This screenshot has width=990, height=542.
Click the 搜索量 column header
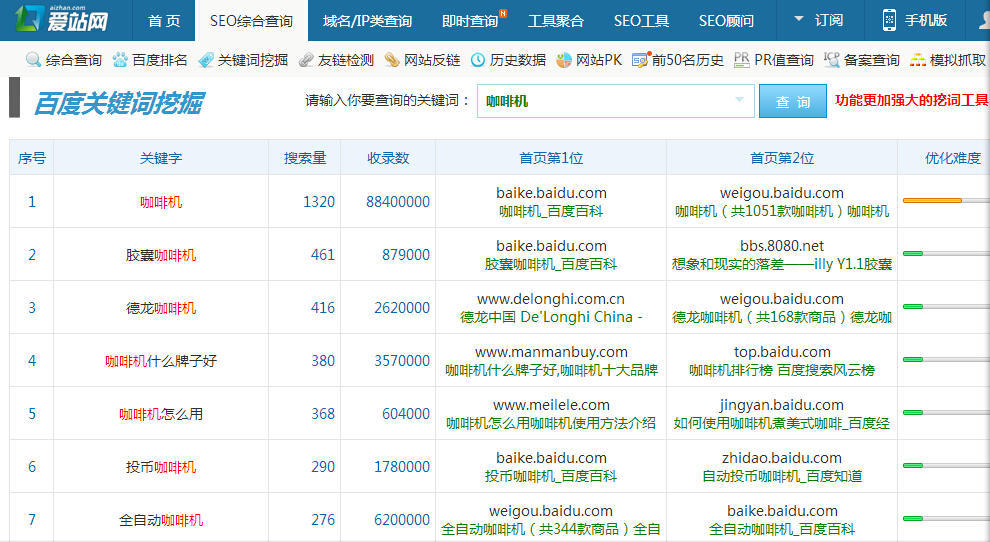[305, 158]
